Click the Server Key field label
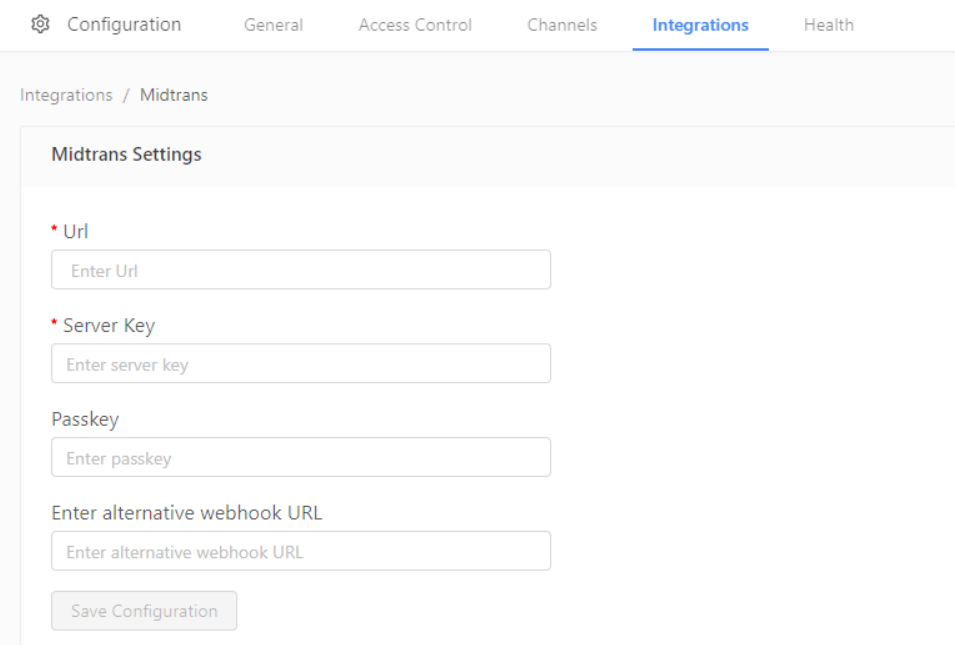The height and width of the screenshot is (645, 955). (109, 326)
